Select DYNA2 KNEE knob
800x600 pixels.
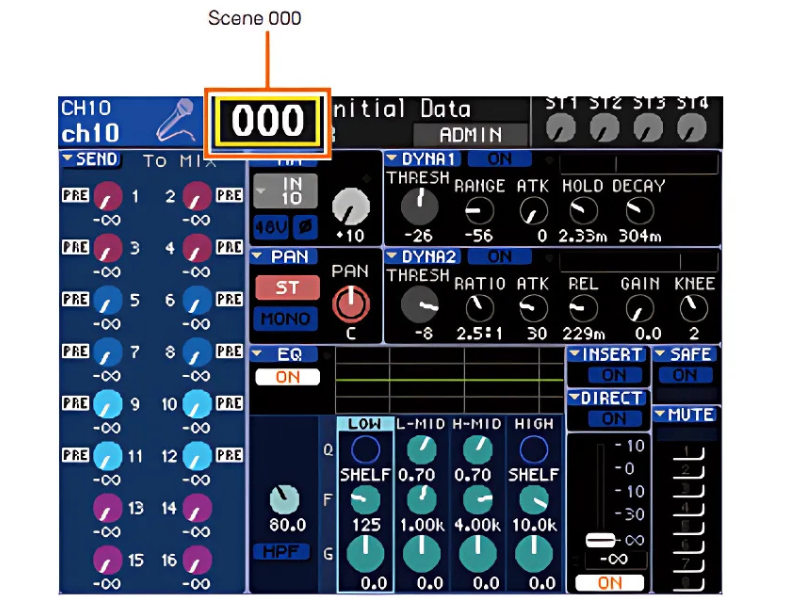click(x=693, y=309)
